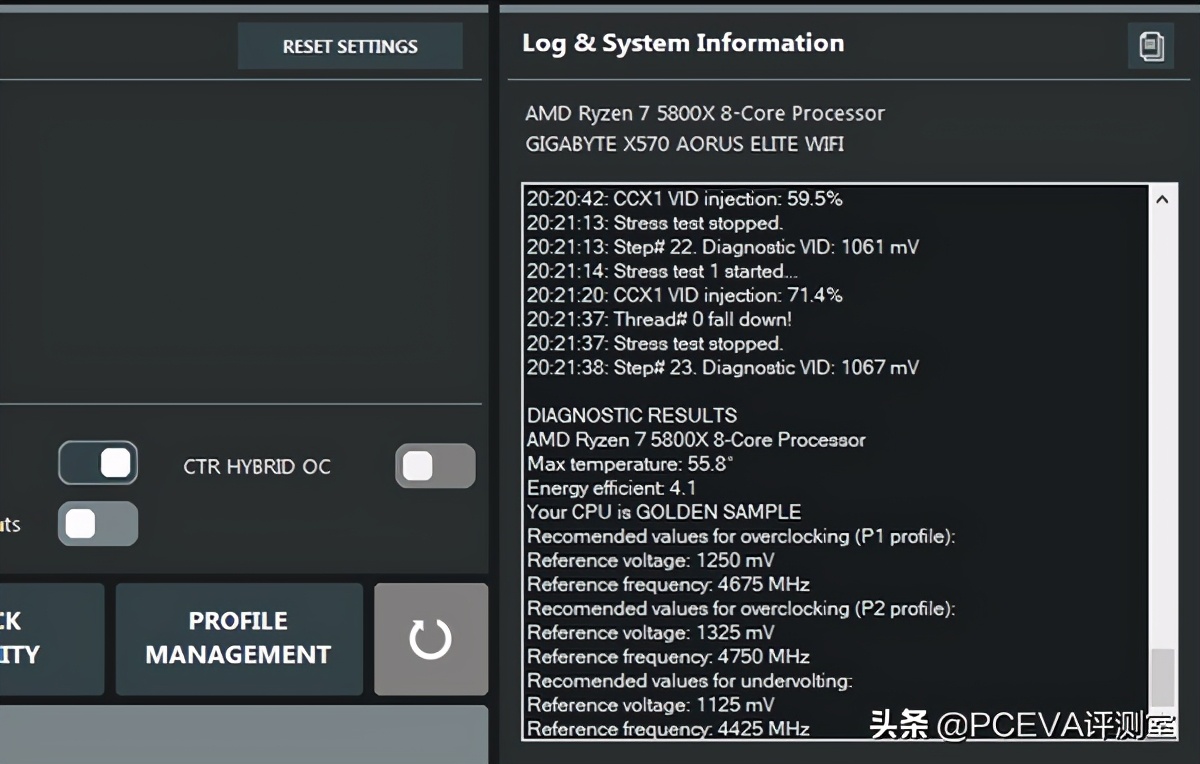Click the DIAGNOSTIC RESULTS heading in the log
Screen dimensions: 1200x764
(x=631, y=415)
